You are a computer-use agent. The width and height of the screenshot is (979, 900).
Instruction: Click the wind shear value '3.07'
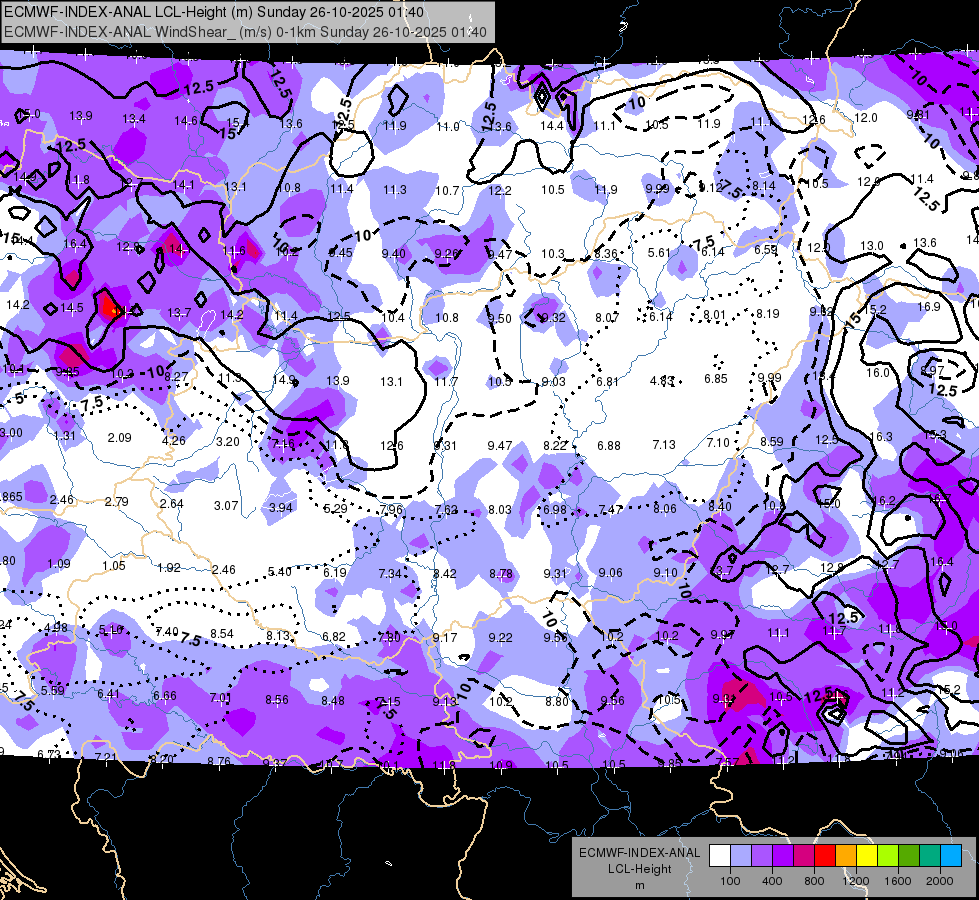coord(226,505)
